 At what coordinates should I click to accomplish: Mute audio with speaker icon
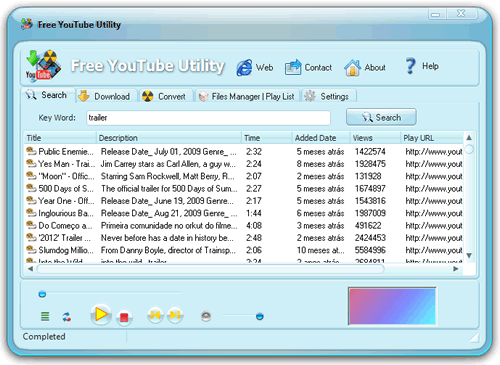(x=206, y=316)
